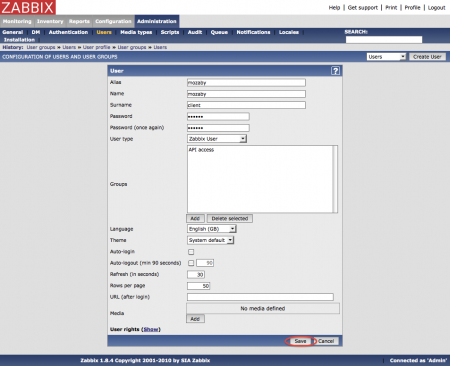
Task: Open the DM submenu item
Action: coord(36,32)
